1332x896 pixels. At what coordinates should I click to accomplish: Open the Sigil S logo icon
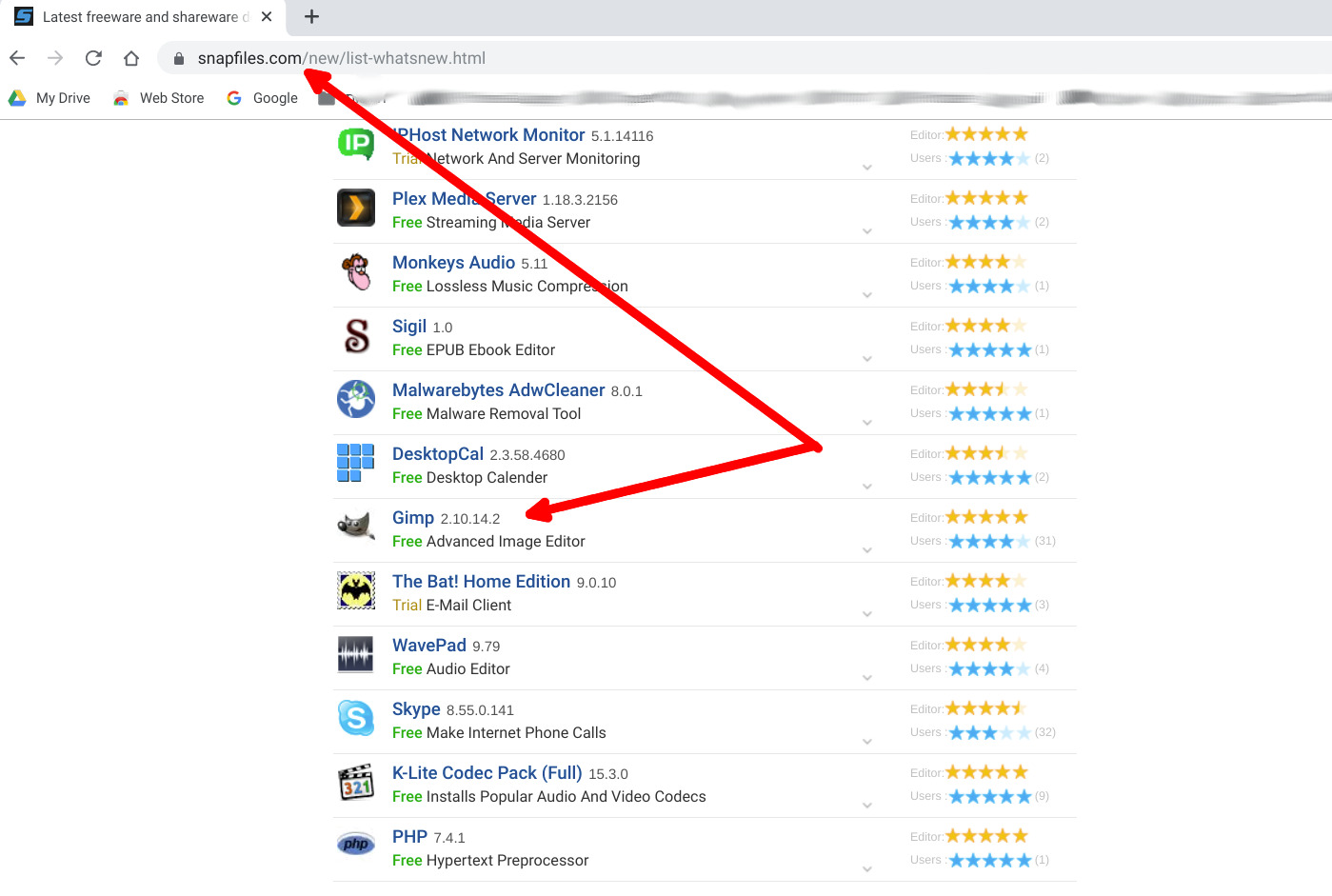[x=356, y=335]
